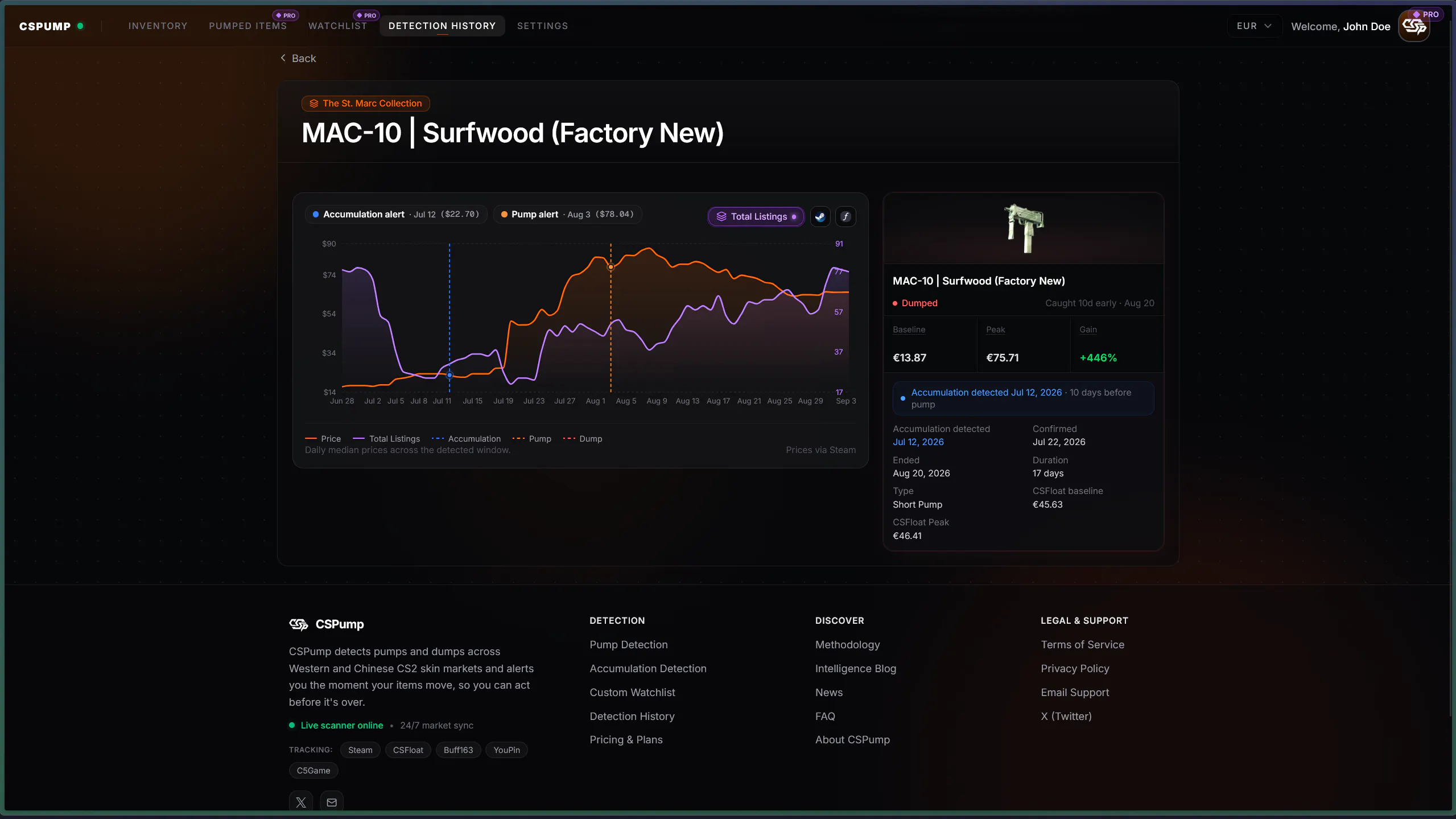The image size is (1456, 819).
Task: Open the Pump Detection footer link
Action: (629, 644)
